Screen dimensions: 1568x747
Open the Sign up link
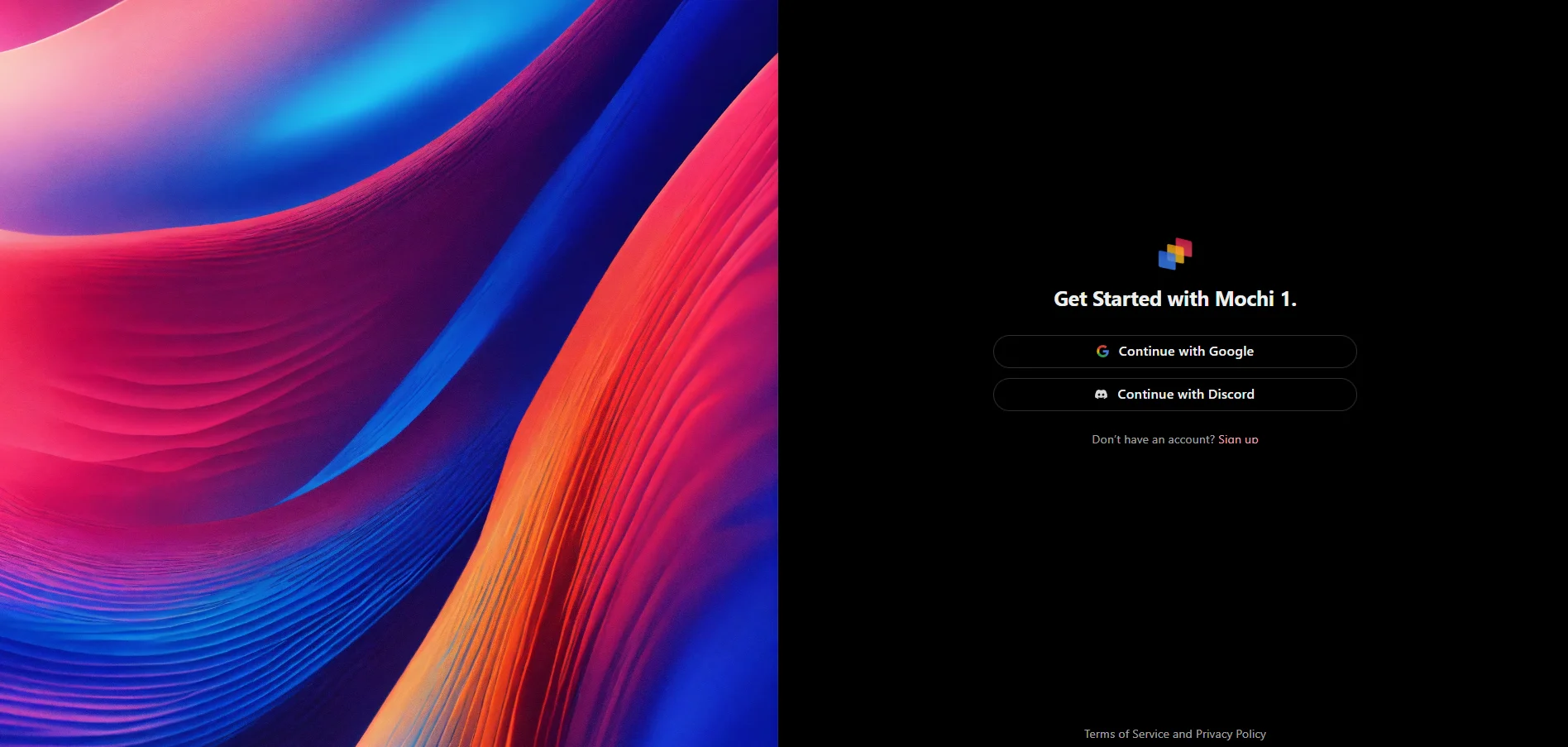(x=1238, y=439)
